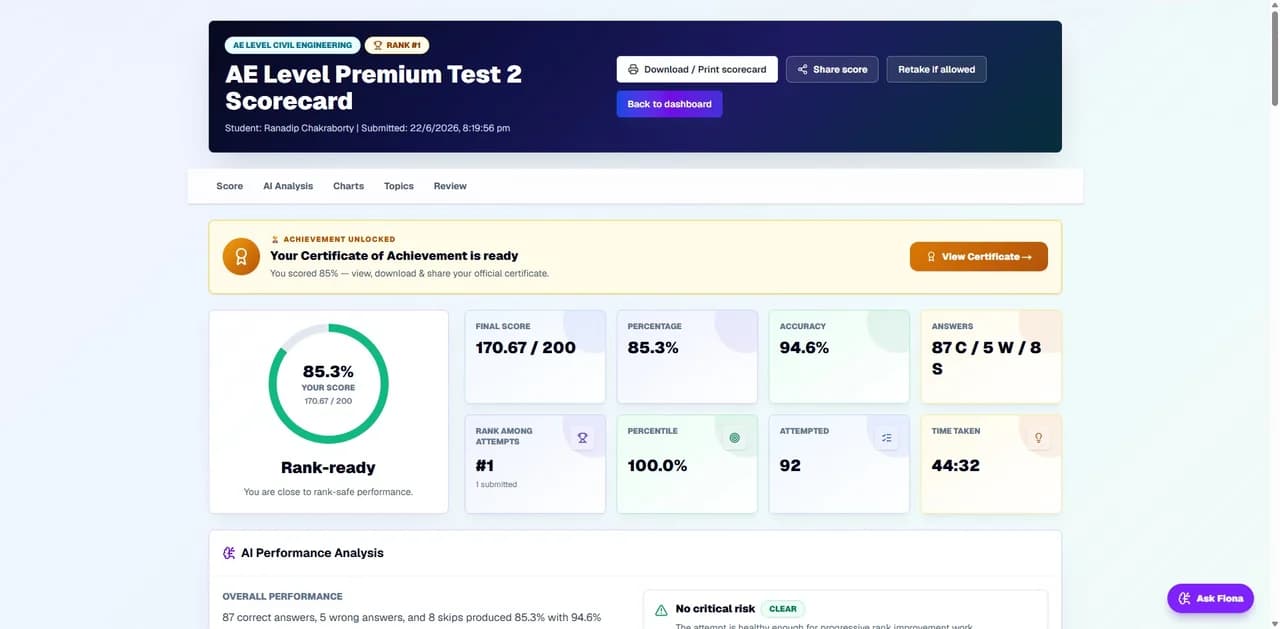Click the Percentile value 100.0%
Image resolution: width=1280 pixels, height=629 pixels.
tap(657, 465)
